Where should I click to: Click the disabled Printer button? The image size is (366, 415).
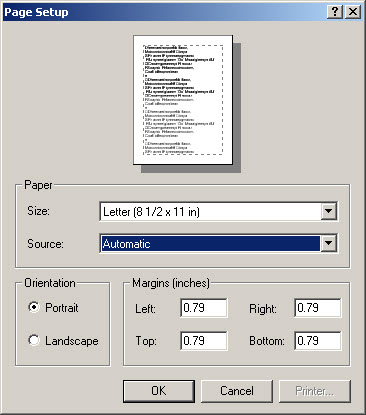(x=315, y=391)
